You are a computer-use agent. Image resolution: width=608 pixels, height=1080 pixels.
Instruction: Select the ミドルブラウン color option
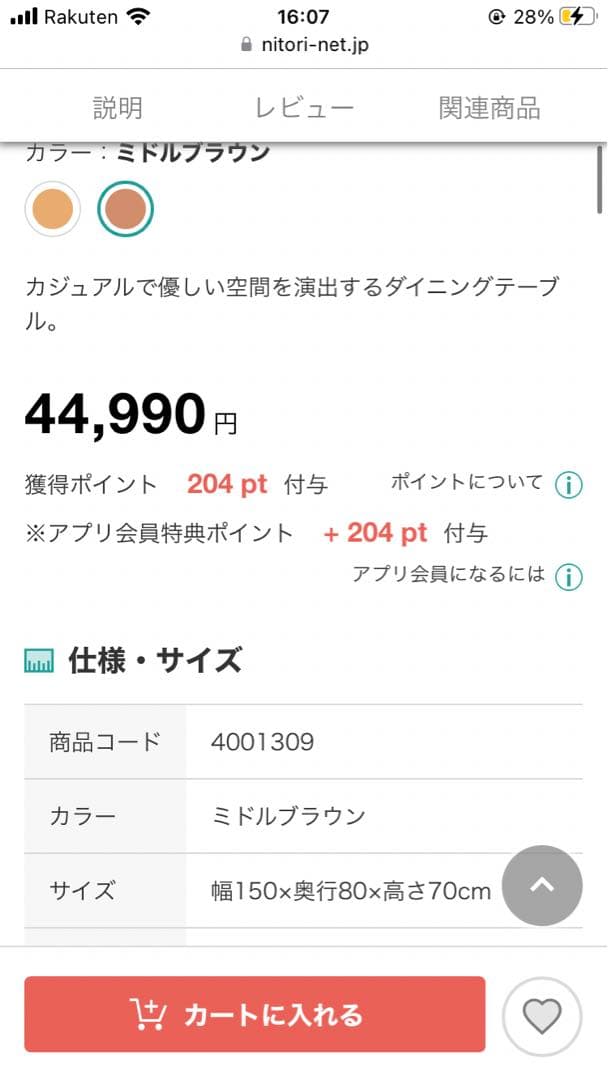[x=125, y=207]
